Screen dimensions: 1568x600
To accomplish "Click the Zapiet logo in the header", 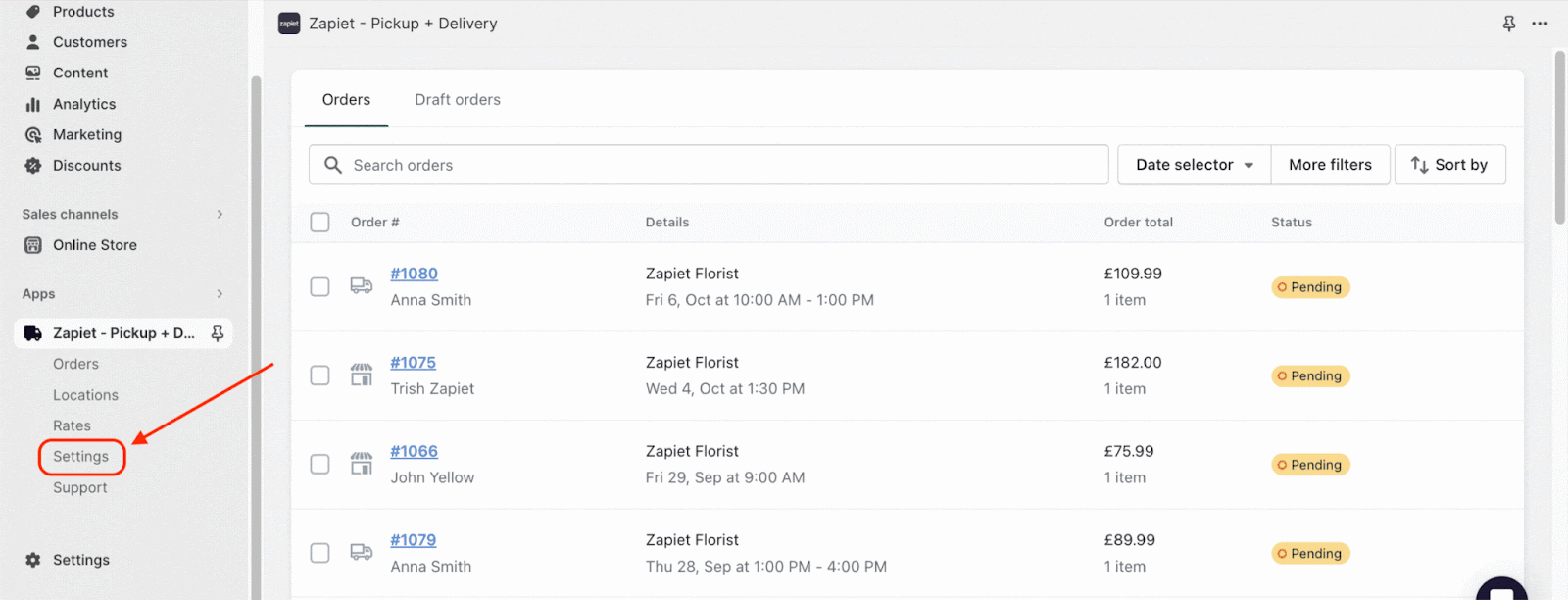I will (x=289, y=24).
